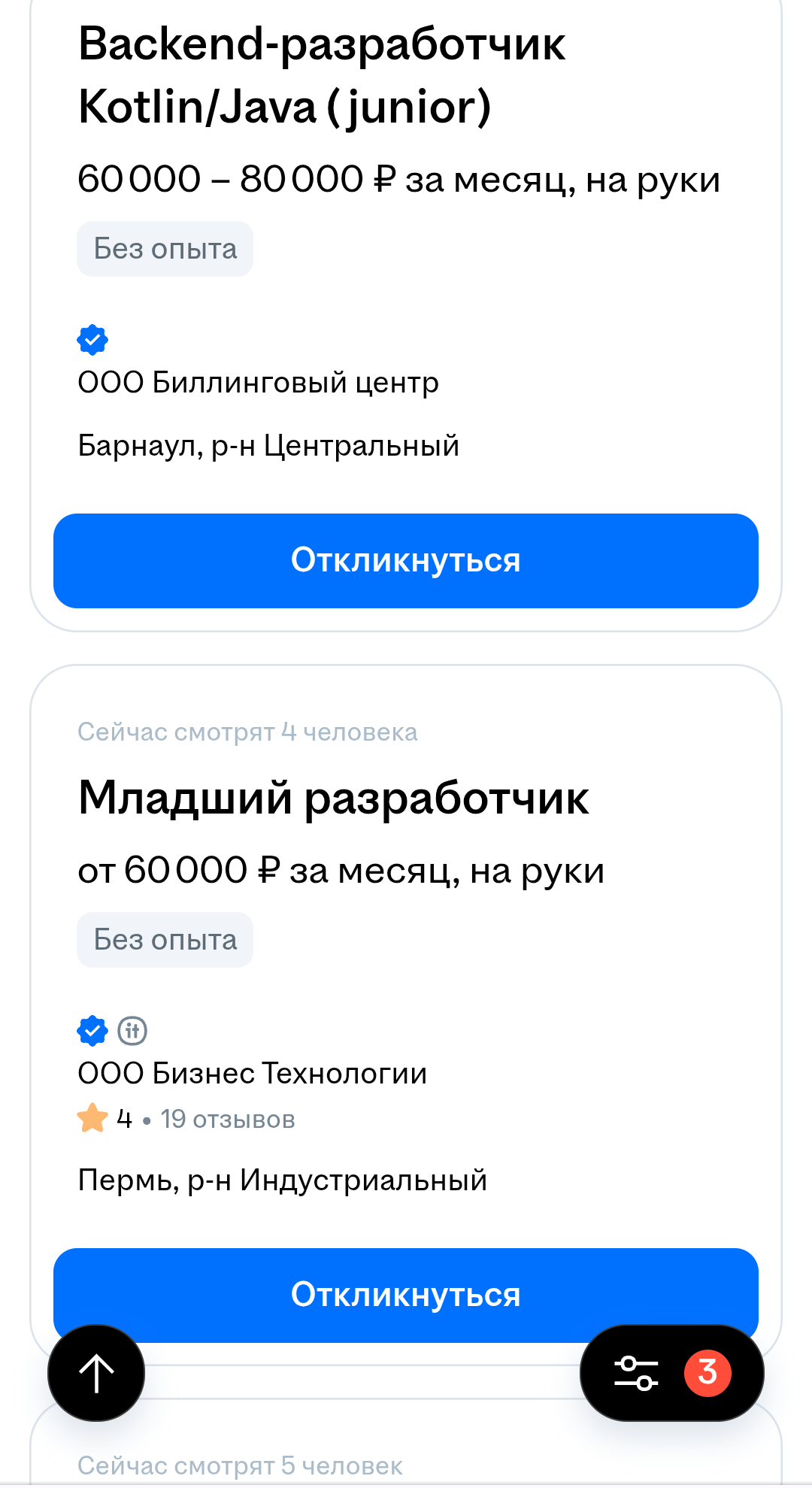The height and width of the screenshot is (1488, 812).
Task: Tap the Пермь, р-н Индустриальный location
Action: [282, 1180]
